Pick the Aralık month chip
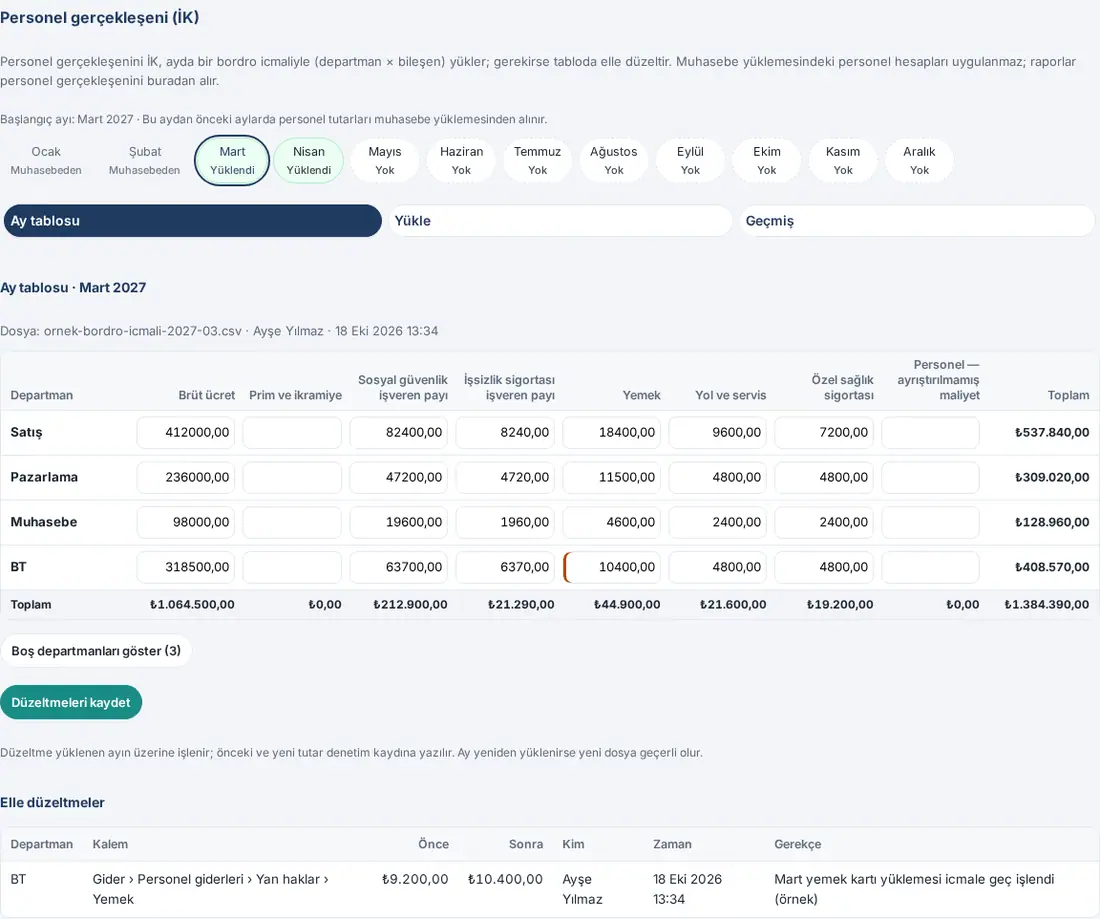 pos(919,161)
